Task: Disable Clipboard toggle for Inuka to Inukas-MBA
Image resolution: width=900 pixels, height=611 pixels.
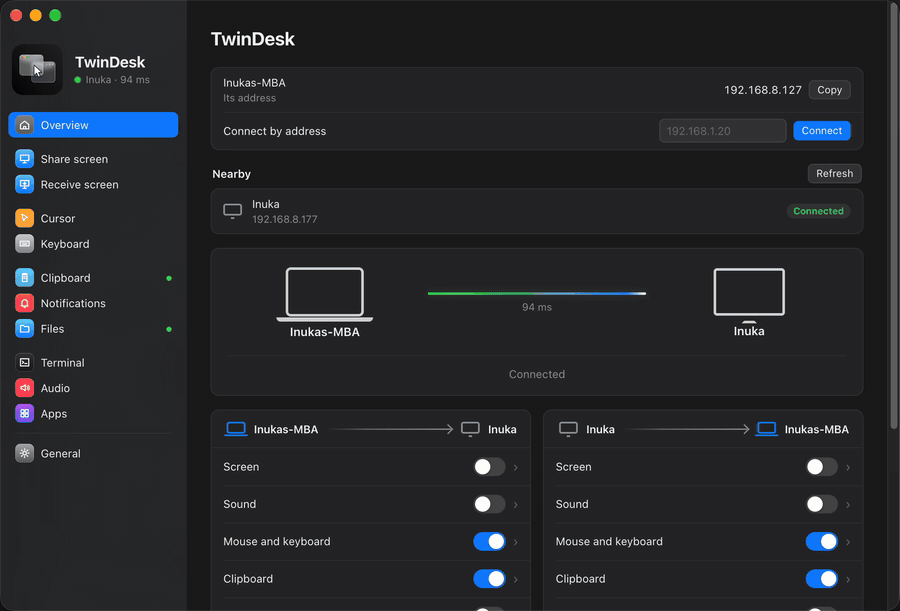Action: point(822,579)
